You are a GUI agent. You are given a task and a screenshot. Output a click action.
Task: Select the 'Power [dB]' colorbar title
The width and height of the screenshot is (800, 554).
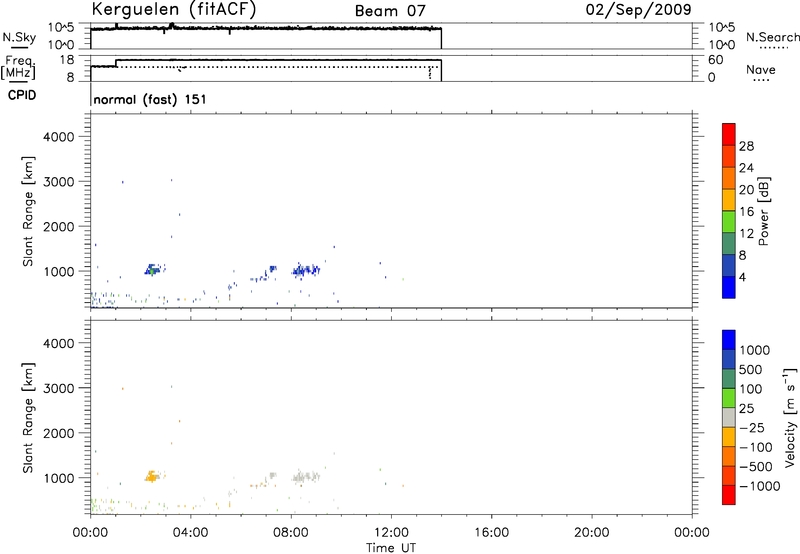[764, 211]
